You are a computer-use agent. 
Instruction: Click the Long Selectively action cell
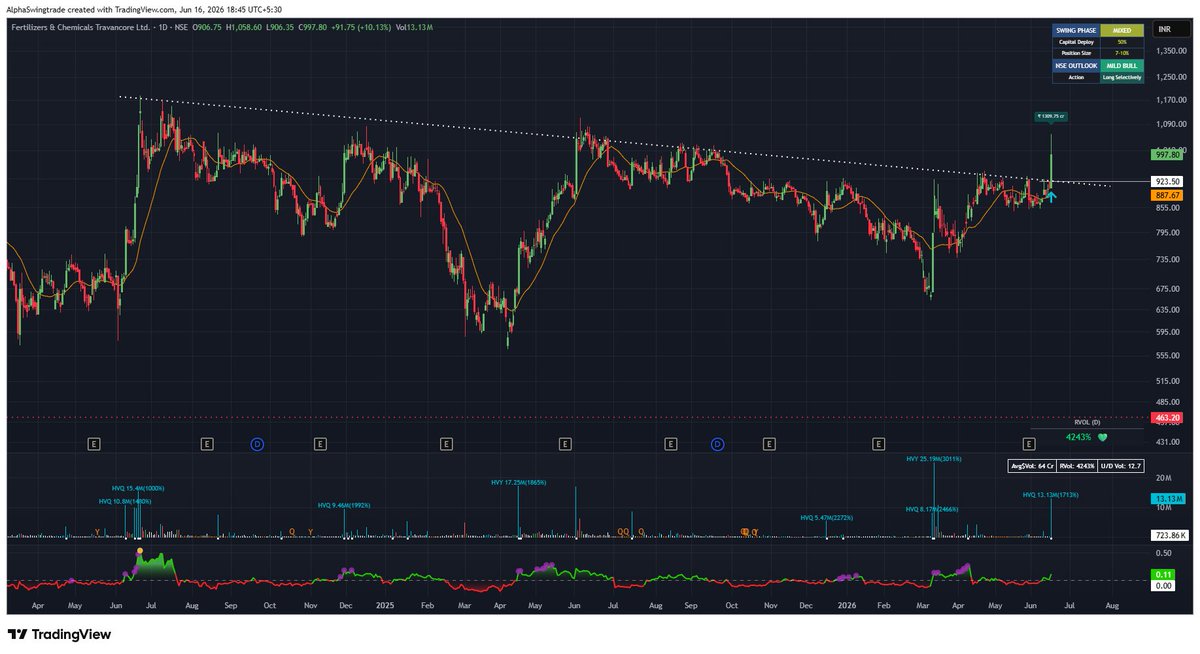click(x=1121, y=77)
